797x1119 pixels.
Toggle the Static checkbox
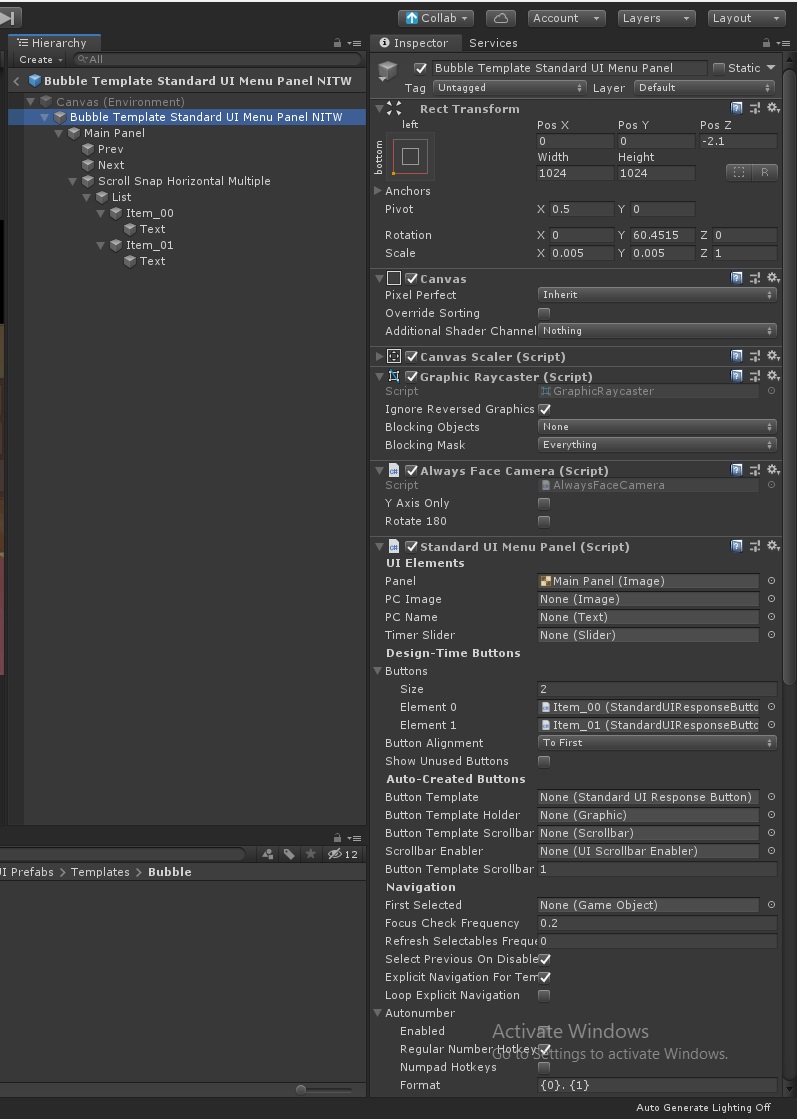click(x=719, y=68)
